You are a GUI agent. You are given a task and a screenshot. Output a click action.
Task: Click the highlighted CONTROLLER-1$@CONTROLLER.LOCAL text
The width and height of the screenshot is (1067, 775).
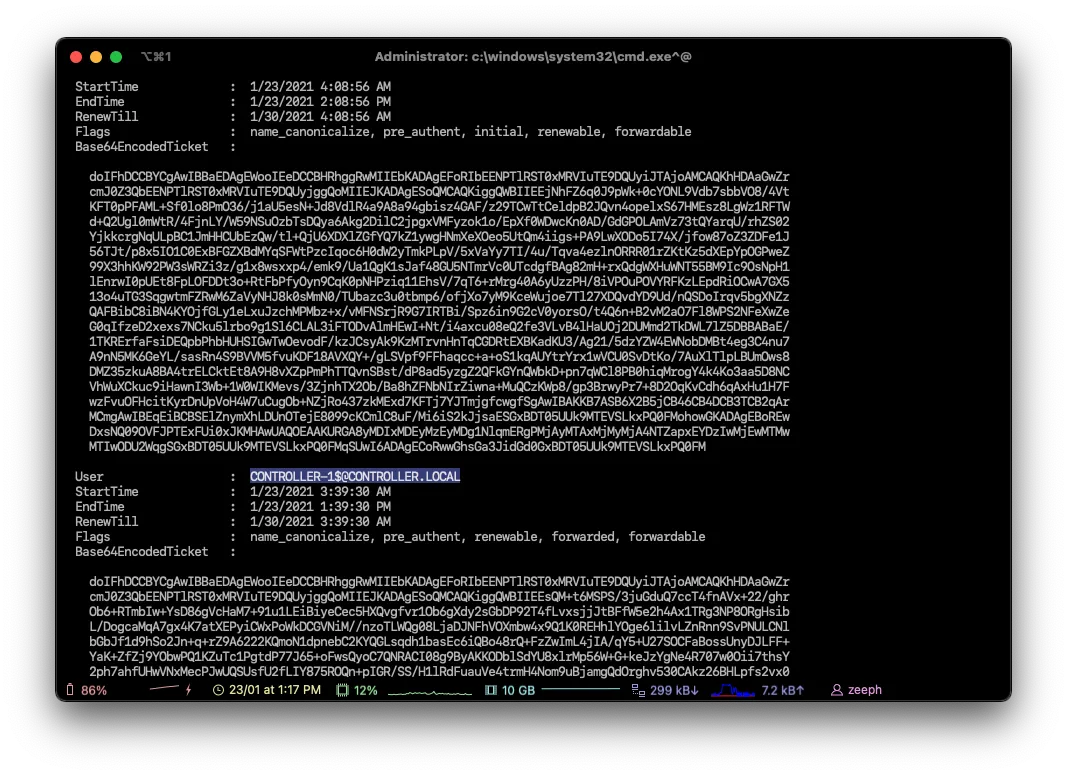click(354, 477)
